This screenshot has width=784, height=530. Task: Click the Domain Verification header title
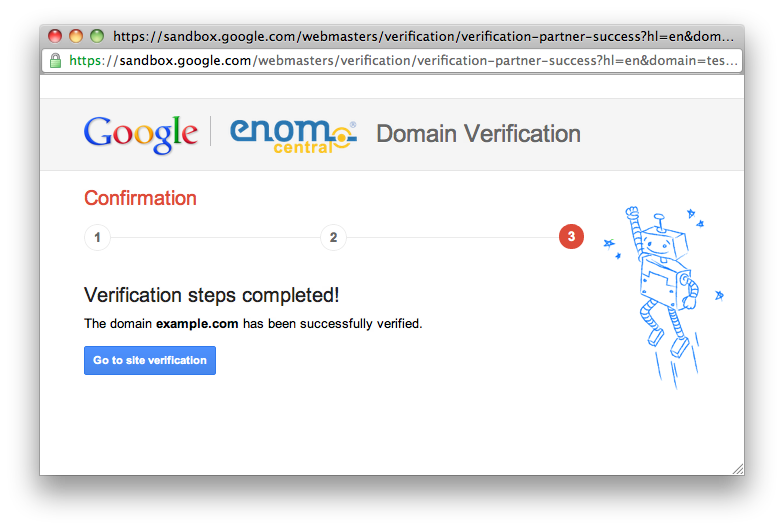click(478, 134)
